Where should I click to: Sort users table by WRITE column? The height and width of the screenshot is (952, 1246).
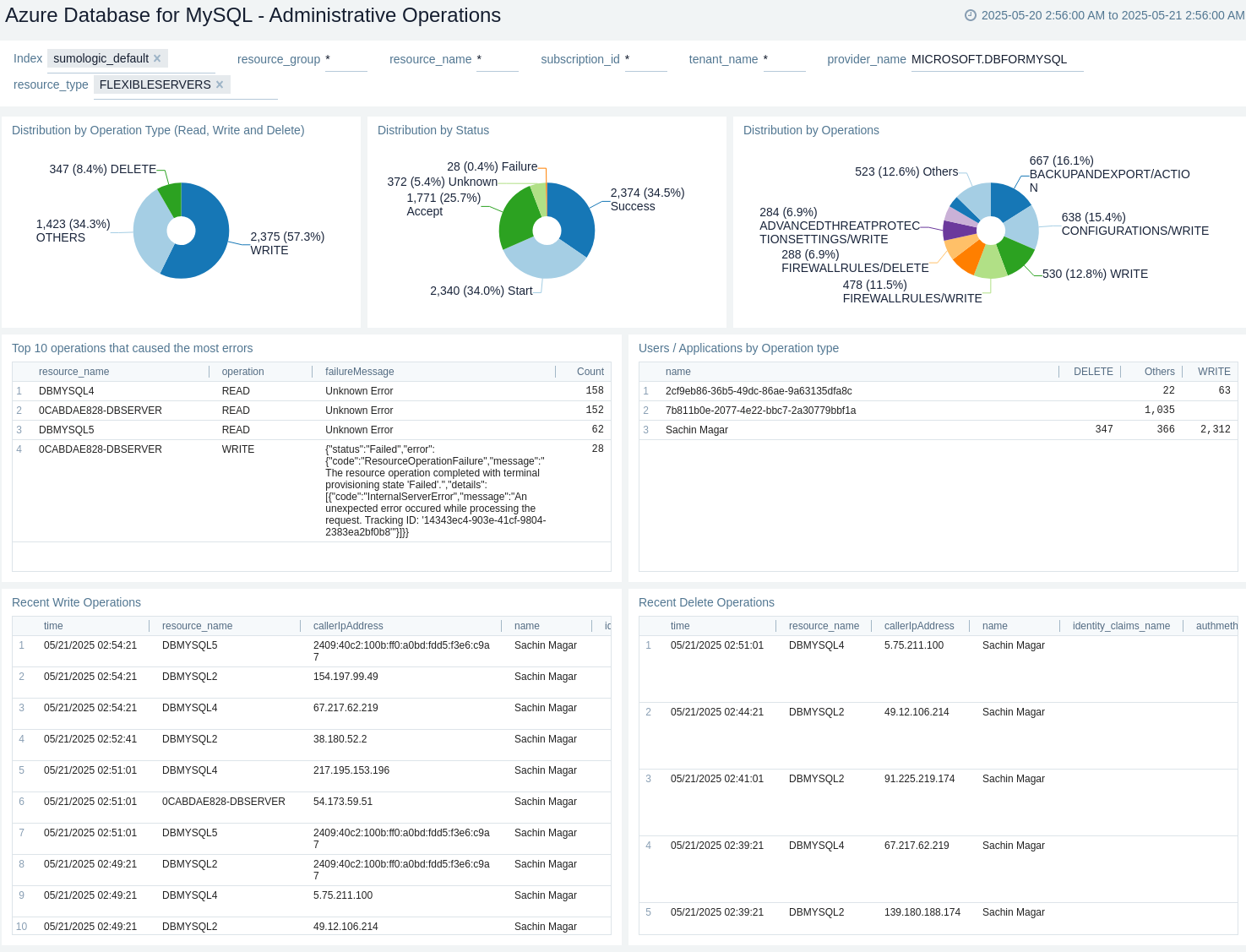(x=1214, y=372)
